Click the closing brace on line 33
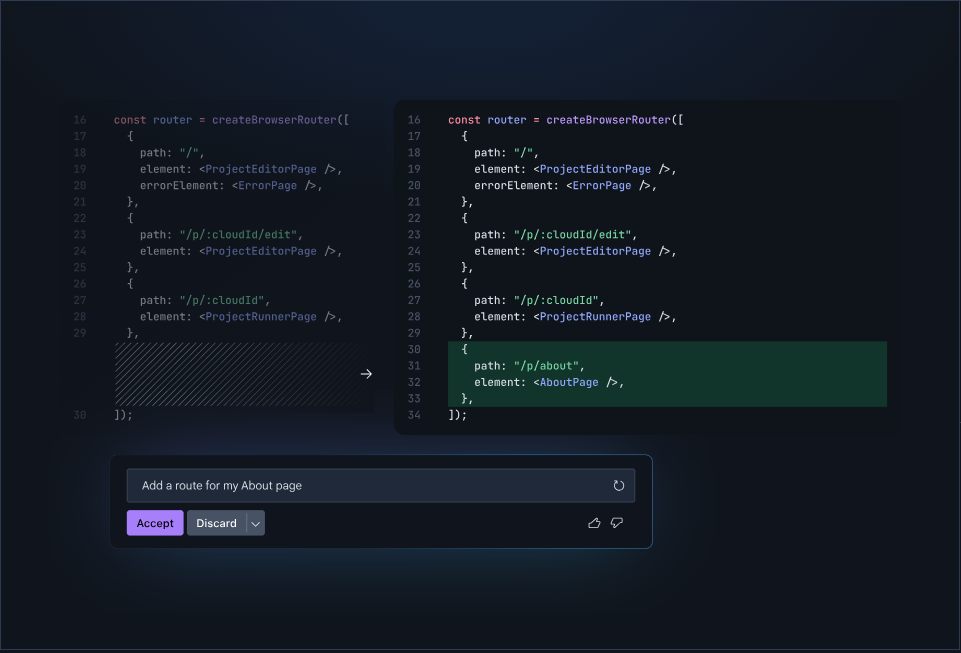The height and width of the screenshot is (653, 961). click(x=467, y=399)
